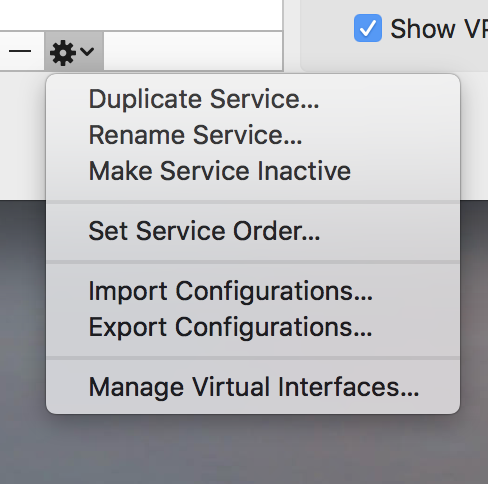Viewport: 488px width, 484px height.
Task: Click the gear action menu icon
Action: pyautogui.click(x=62, y=53)
